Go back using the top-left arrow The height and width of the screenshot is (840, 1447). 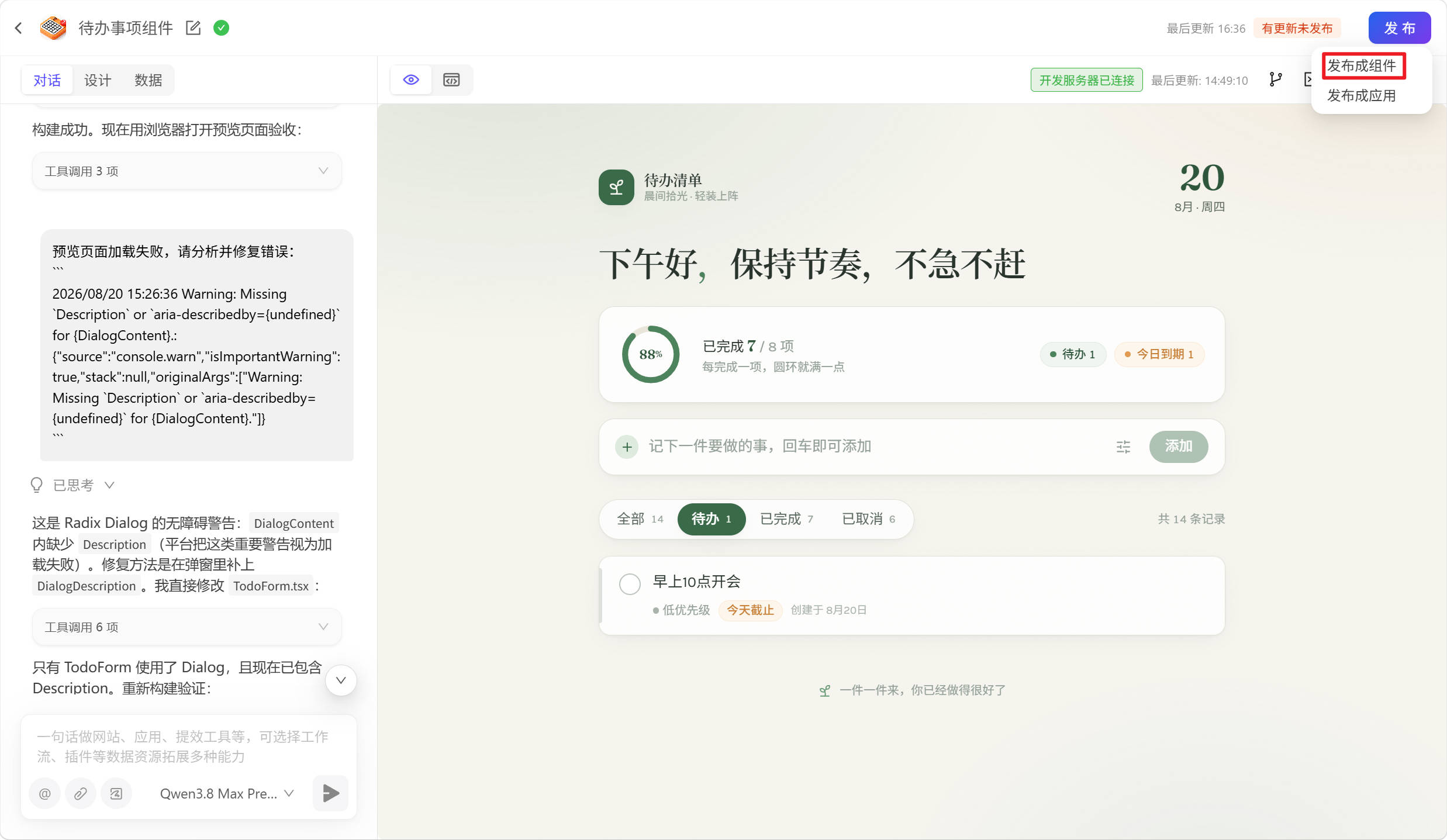click(19, 28)
